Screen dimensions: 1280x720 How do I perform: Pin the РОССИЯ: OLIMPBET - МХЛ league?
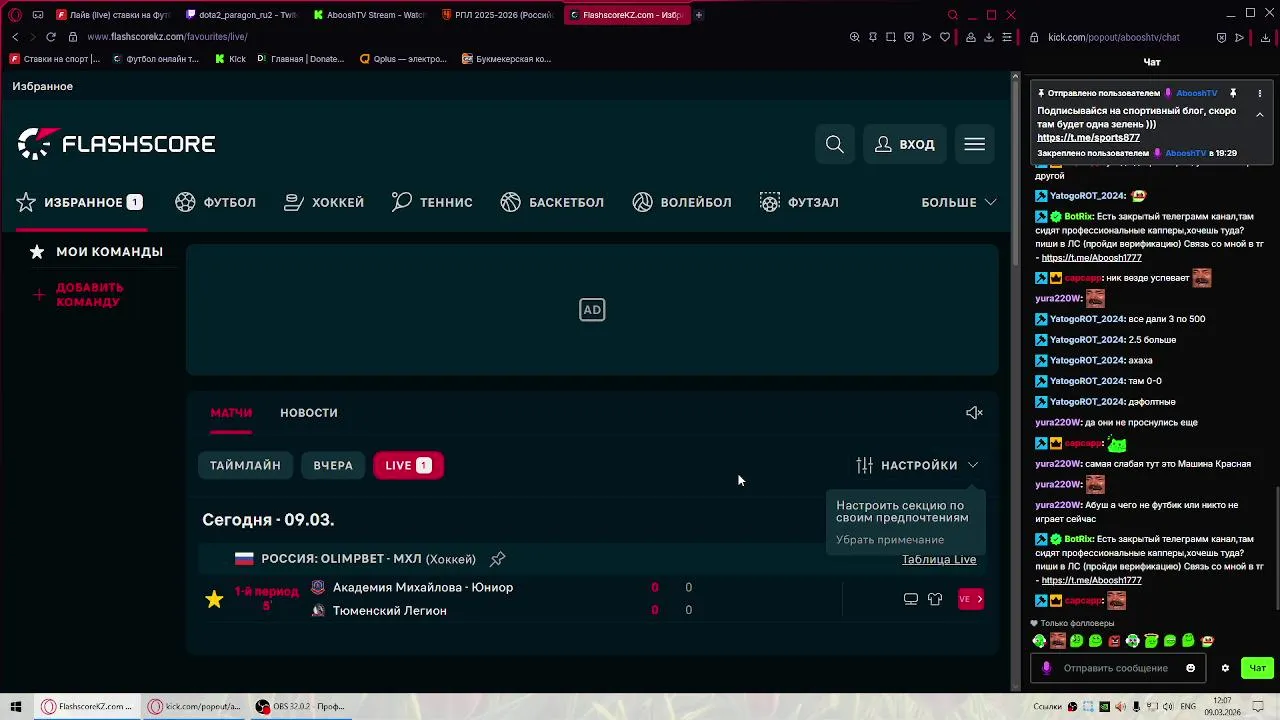coord(497,559)
